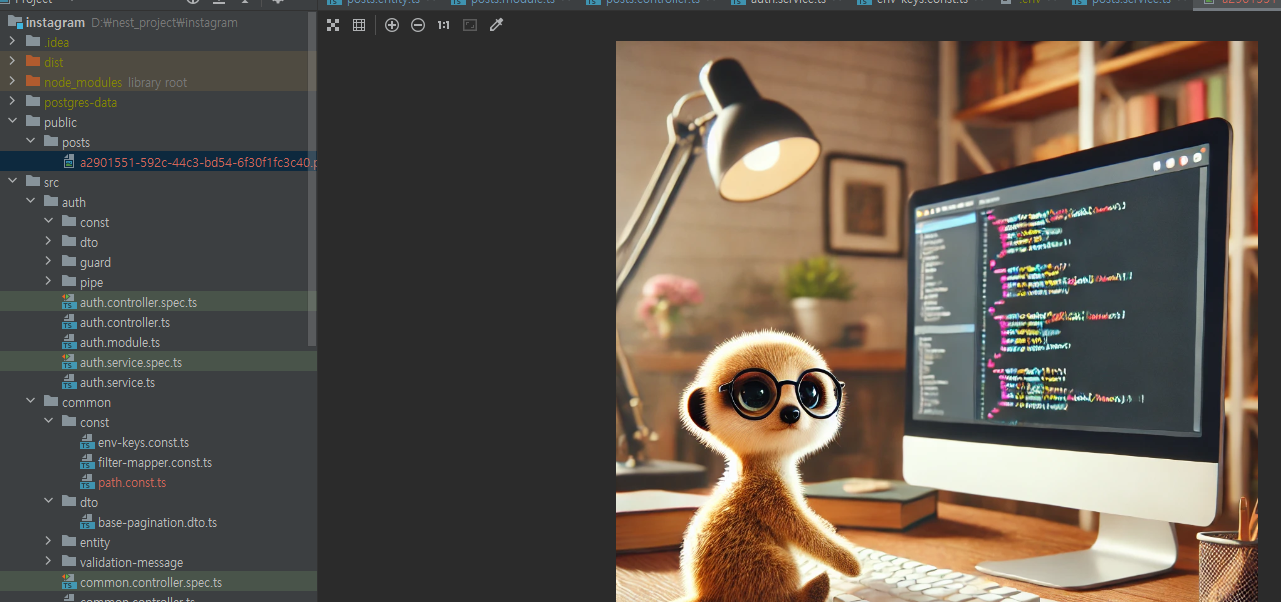1281x602 pixels.
Task: Open env-keys.const.ts file
Action: (x=143, y=442)
